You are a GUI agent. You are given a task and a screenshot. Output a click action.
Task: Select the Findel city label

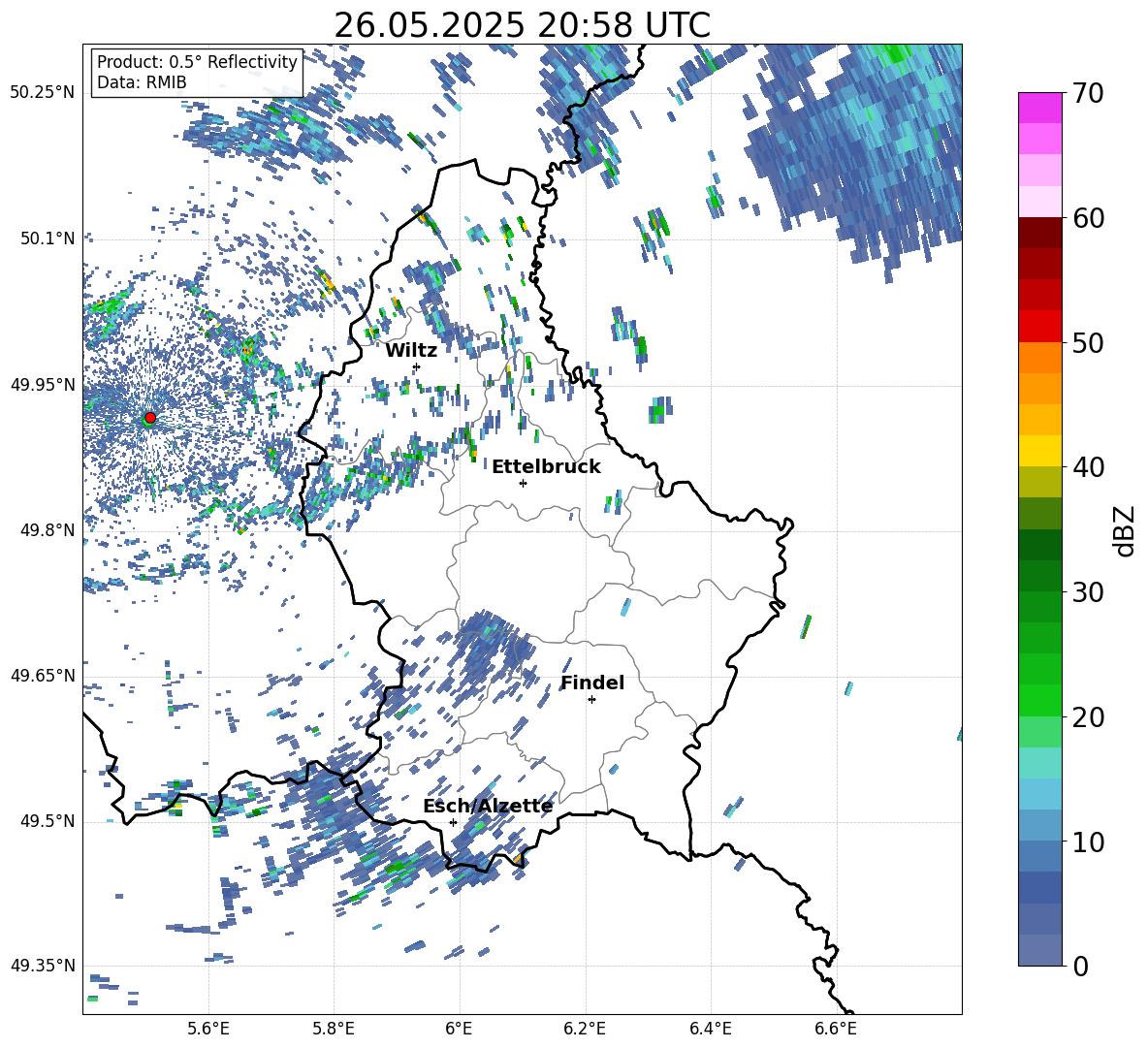(592, 683)
